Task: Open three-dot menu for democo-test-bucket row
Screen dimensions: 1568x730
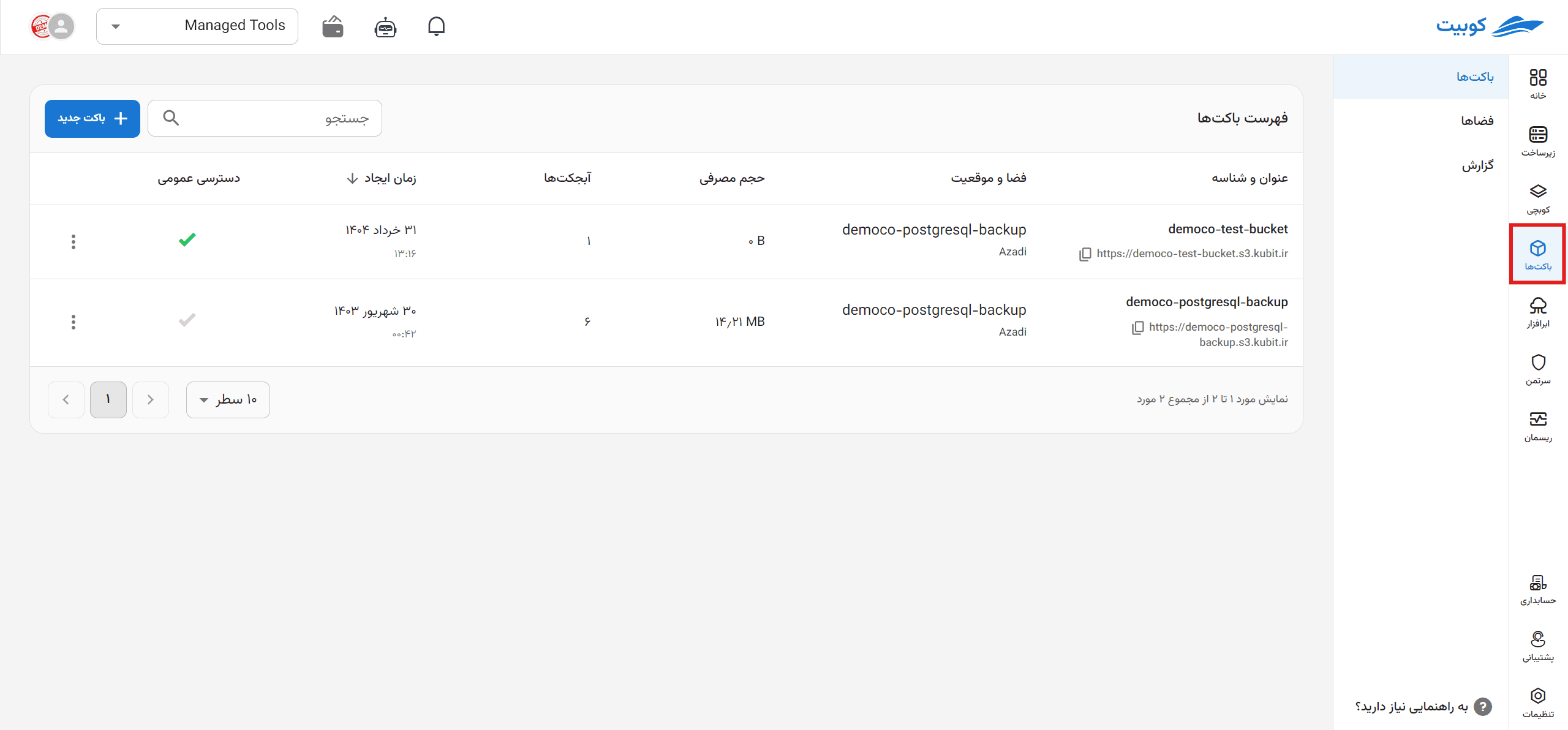Action: click(73, 242)
